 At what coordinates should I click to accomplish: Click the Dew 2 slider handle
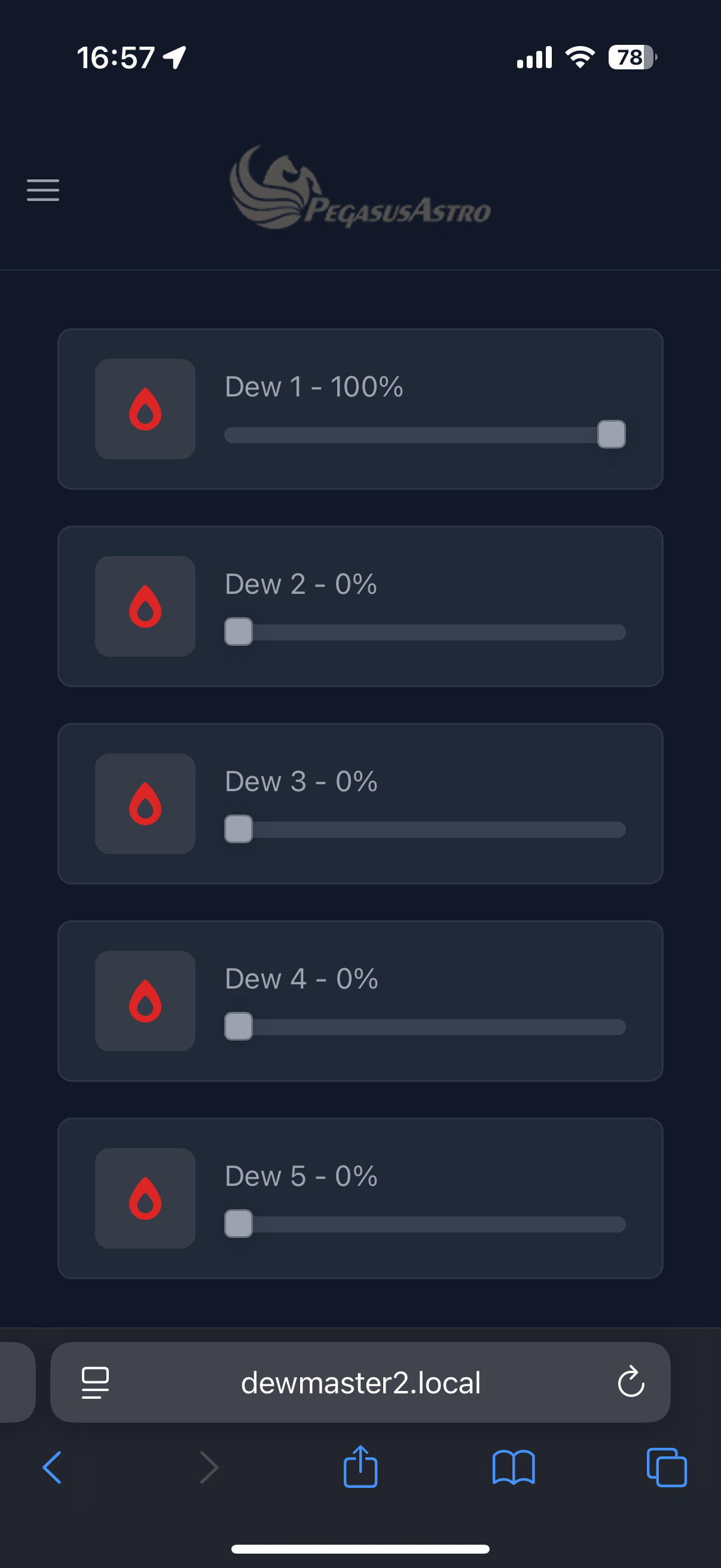click(x=239, y=632)
